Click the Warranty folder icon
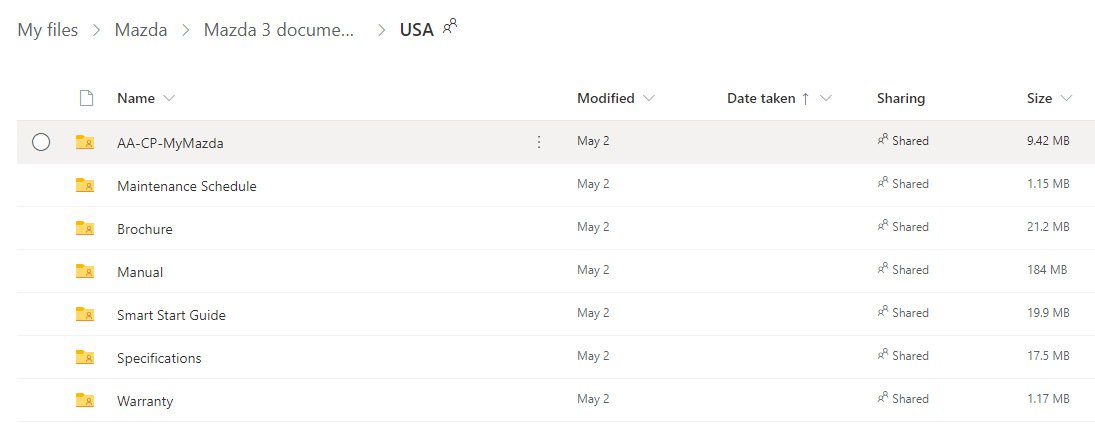 [84, 400]
